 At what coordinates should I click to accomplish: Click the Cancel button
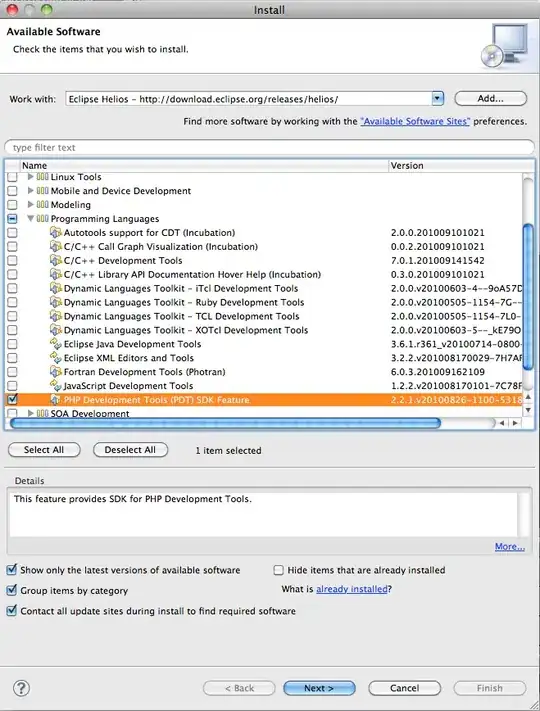pyautogui.click(x=404, y=688)
